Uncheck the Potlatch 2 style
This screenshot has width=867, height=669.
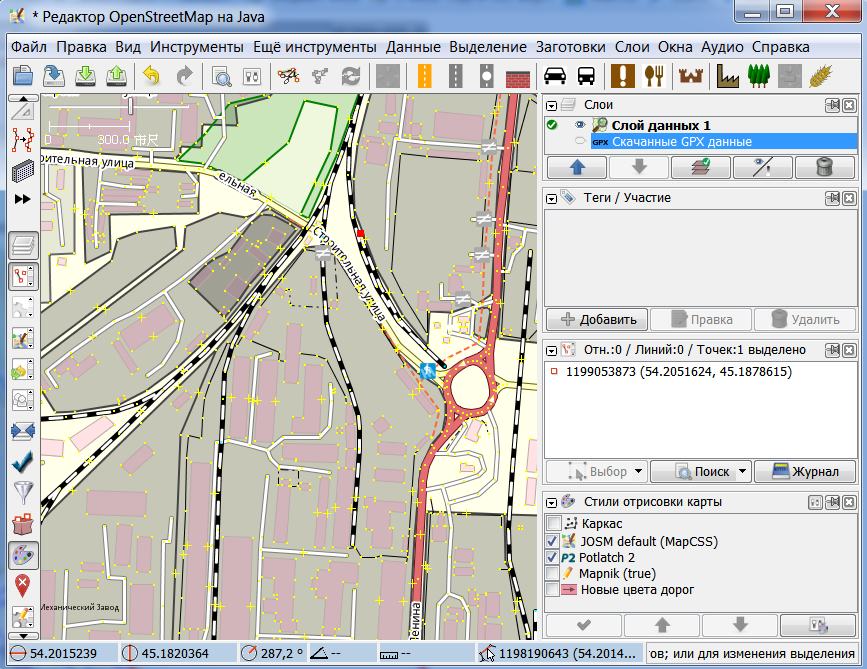pyautogui.click(x=553, y=557)
